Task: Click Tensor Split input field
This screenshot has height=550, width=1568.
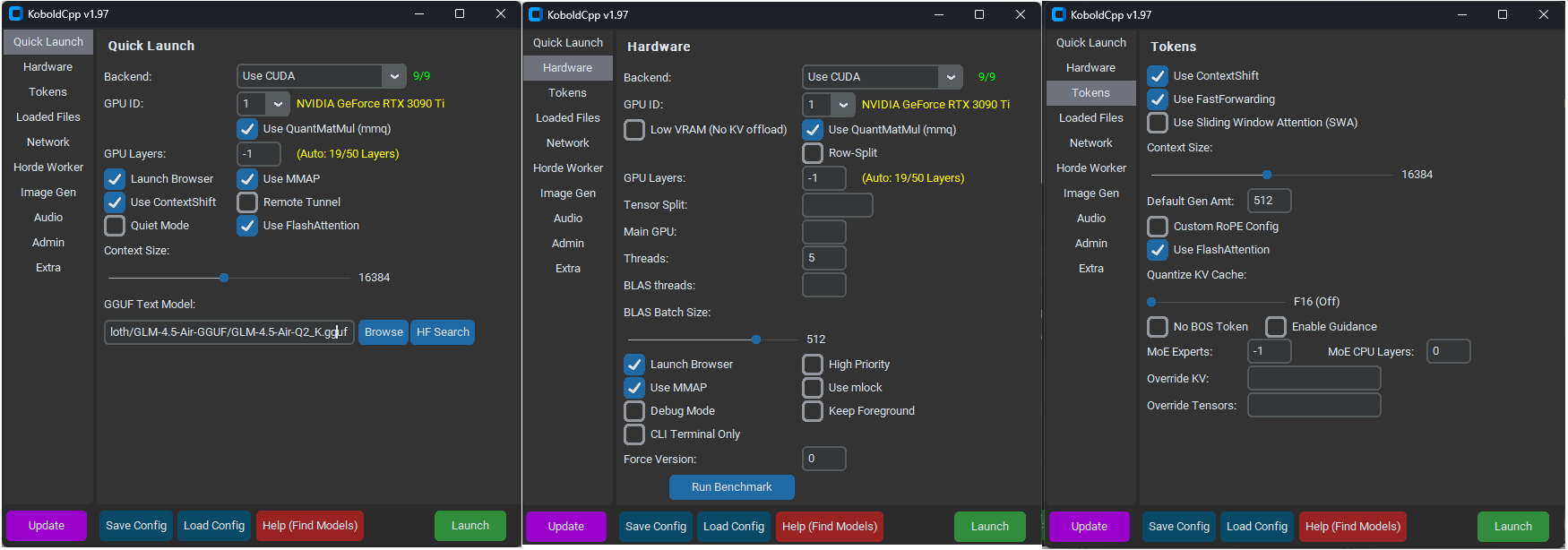Action: 838,204
